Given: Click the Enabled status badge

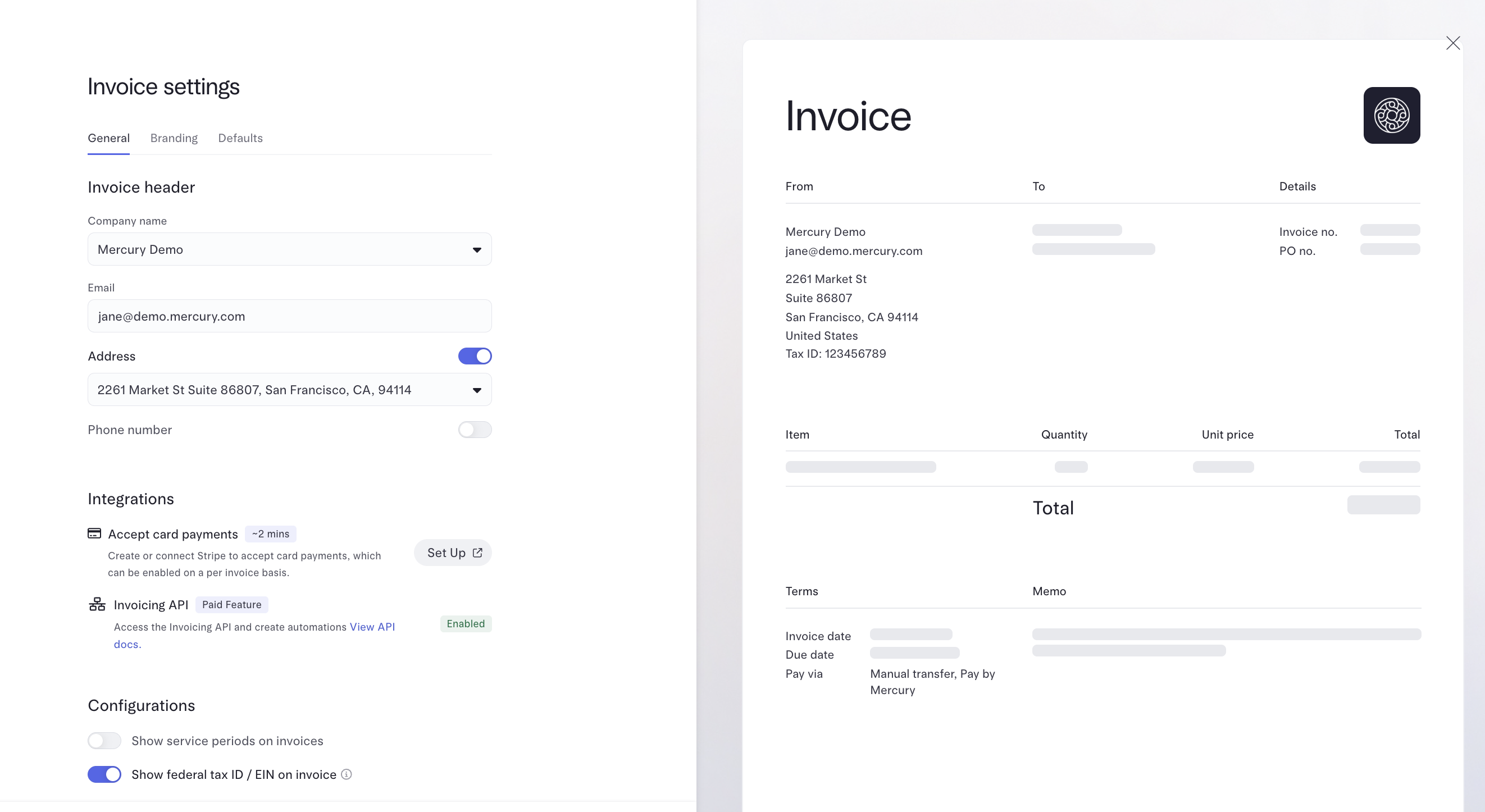Looking at the screenshot, I should point(466,623).
